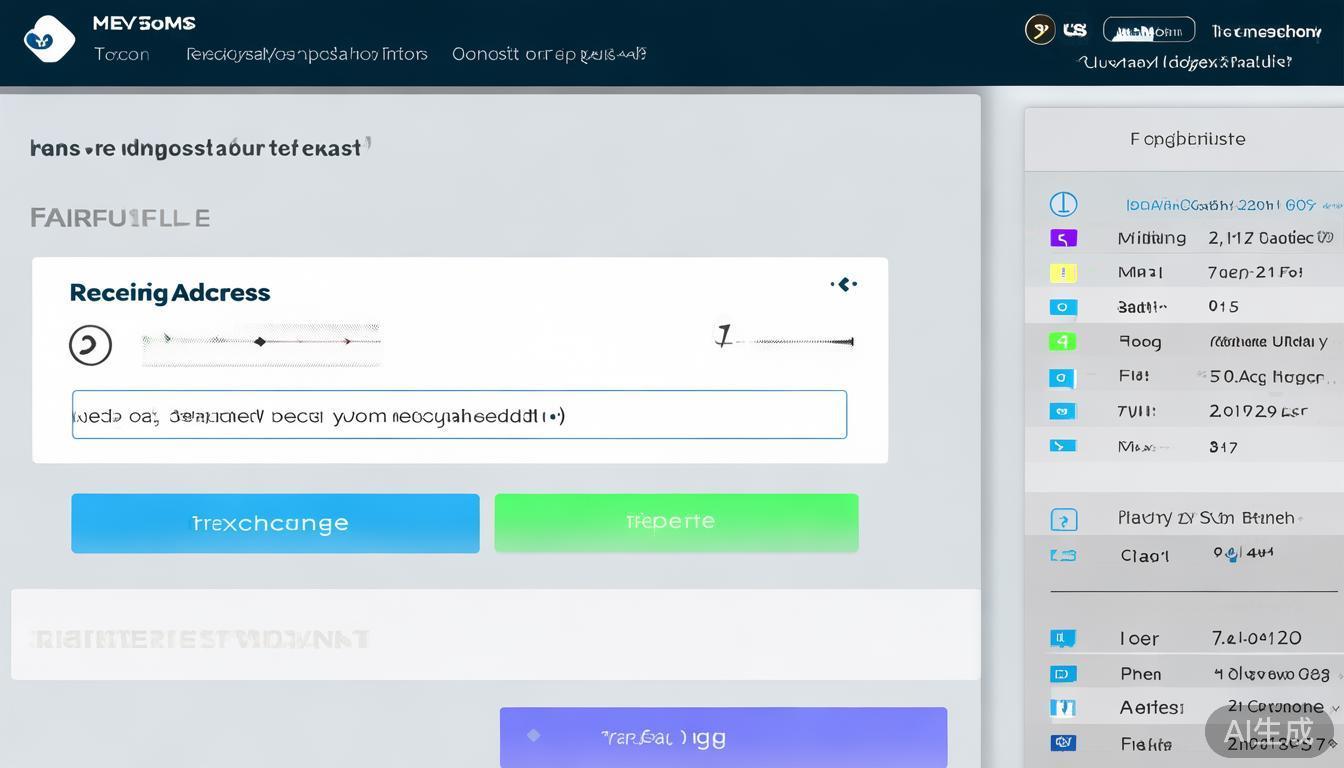
Task: Open the outlined dropdown pill in header
Action: [1148, 30]
